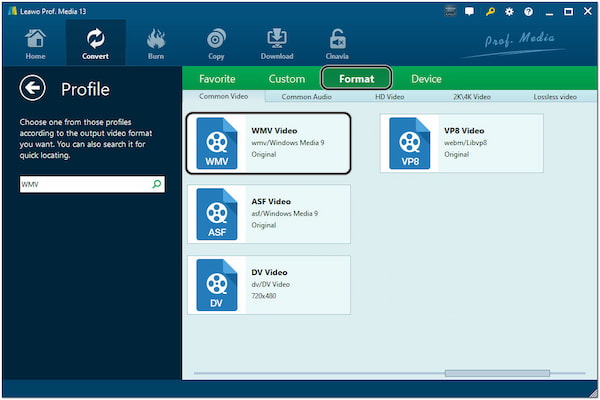
Task: Open the feedback chat bubble icon
Action: tap(471, 12)
